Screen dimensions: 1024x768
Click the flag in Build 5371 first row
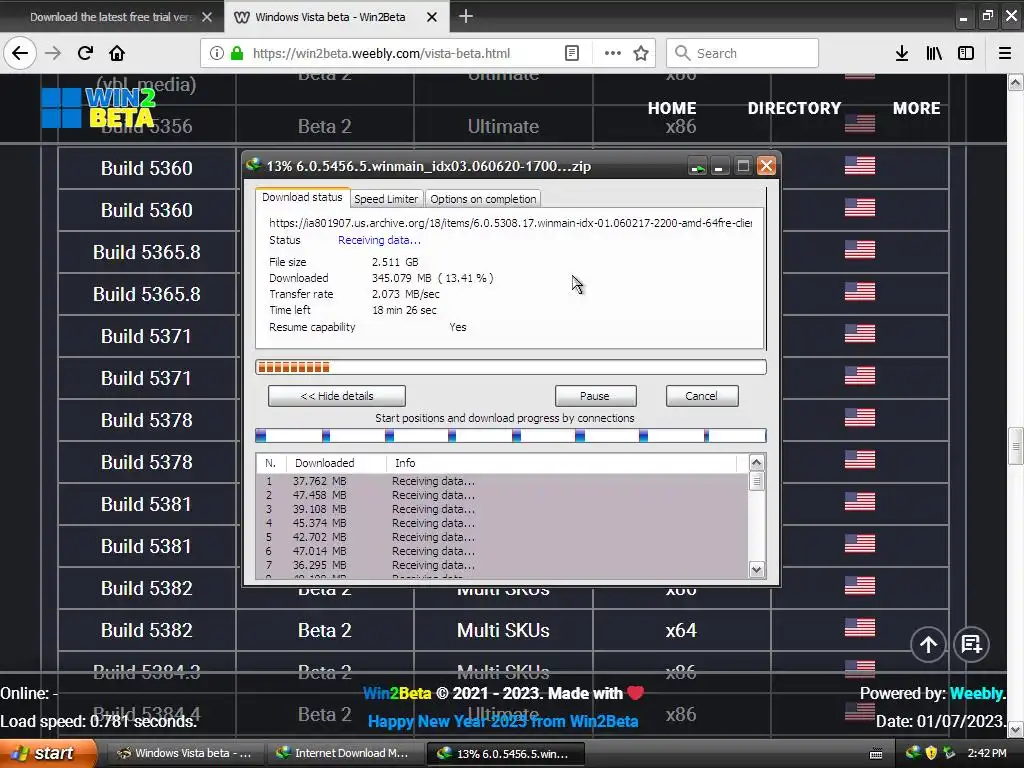pyautogui.click(x=859, y=334)
